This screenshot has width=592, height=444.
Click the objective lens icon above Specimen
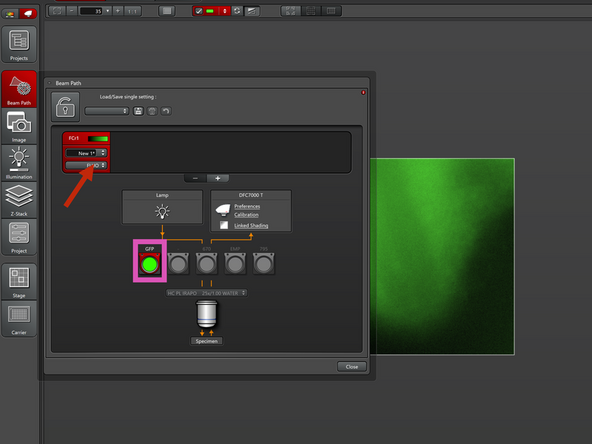[x=207, y=314]
